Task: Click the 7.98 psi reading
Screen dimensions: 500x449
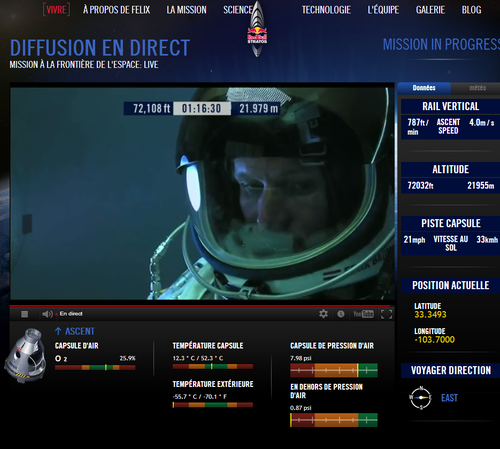Action: [x=301, y=358]
